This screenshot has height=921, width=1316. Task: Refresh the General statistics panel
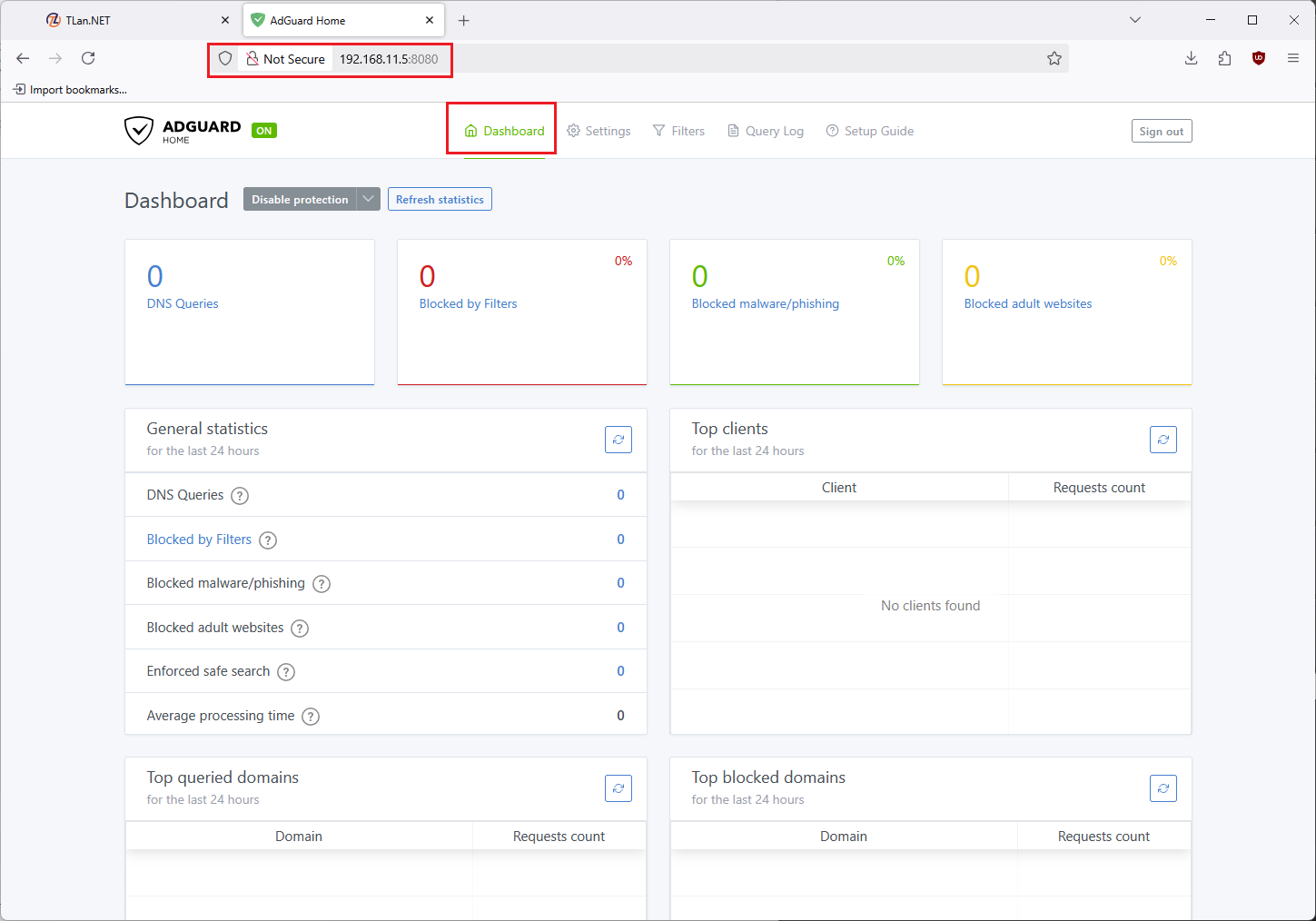618,440
